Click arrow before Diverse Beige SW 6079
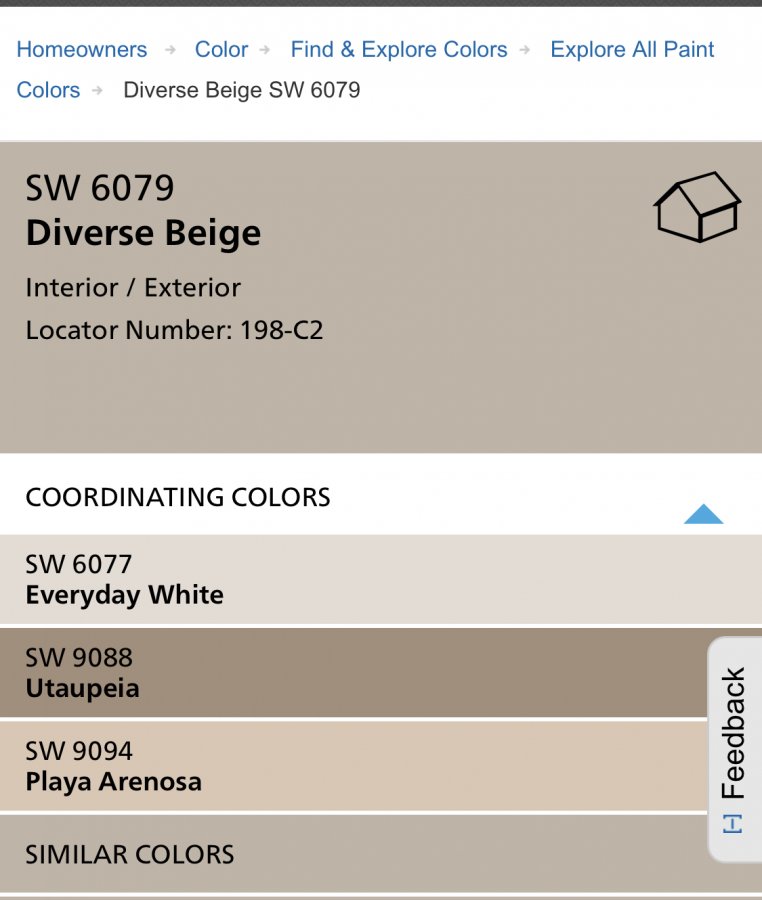 pos(98,90)
